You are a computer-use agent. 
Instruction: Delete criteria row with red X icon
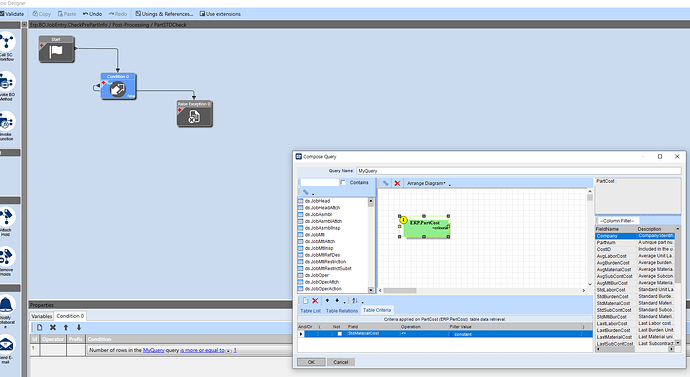pos(315,300)
